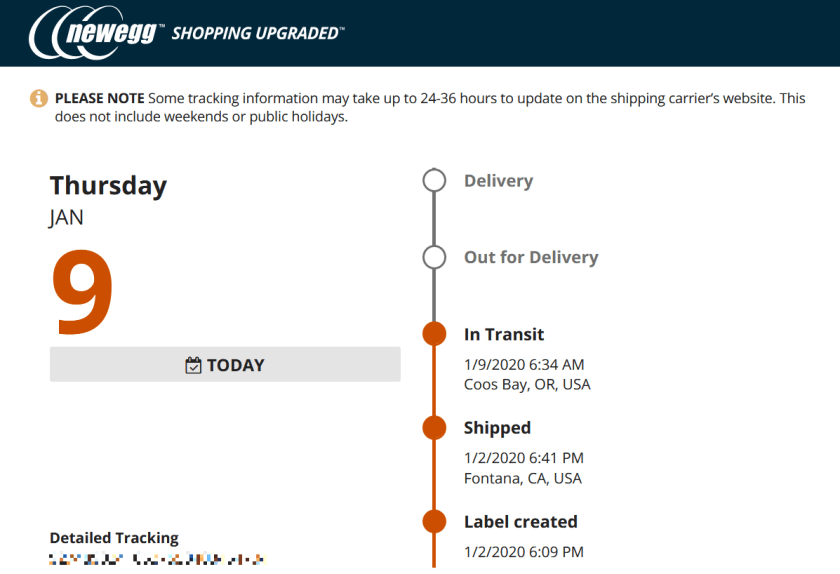Click the orange Shipped timeline dot
The height and width of the screenshot is (574, 840).
click(x=434, y=428)
